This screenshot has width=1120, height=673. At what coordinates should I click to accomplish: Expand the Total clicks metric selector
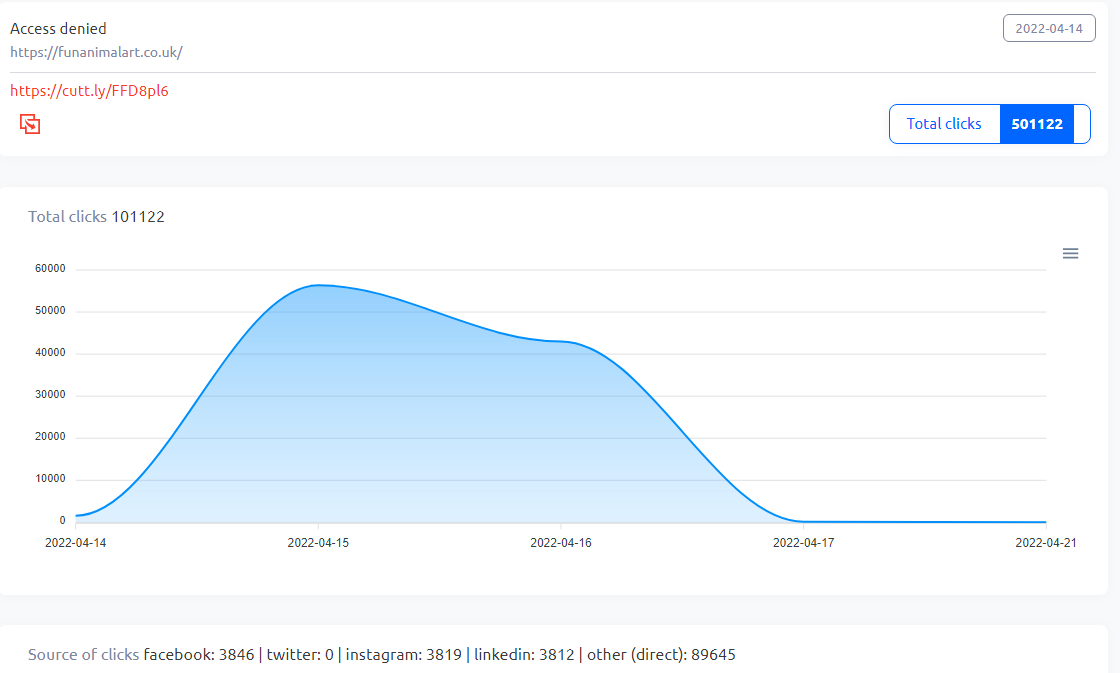click(943, 123)
